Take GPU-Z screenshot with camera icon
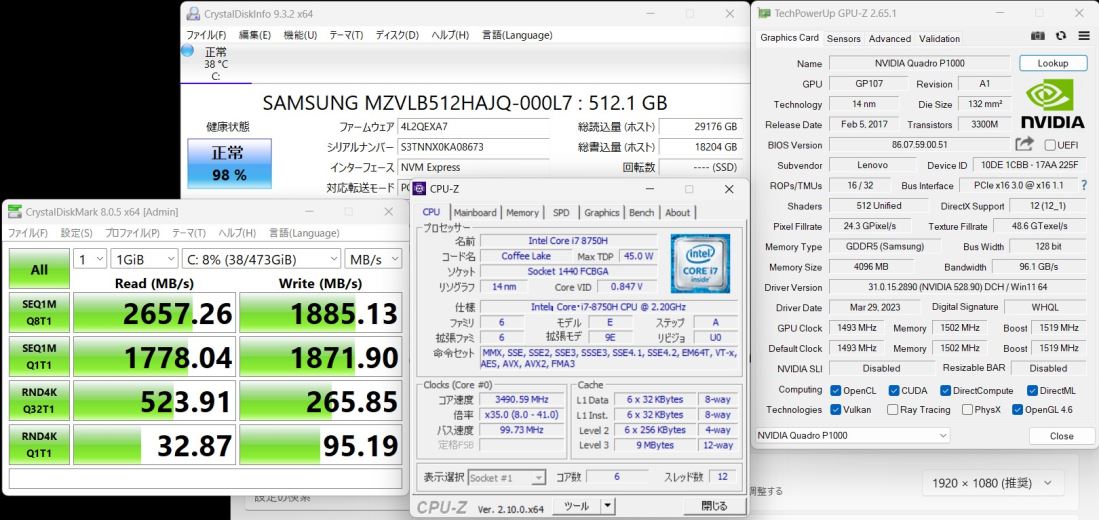Image resolution: width=1099 pixels, height=520 pixels. 1038,36
